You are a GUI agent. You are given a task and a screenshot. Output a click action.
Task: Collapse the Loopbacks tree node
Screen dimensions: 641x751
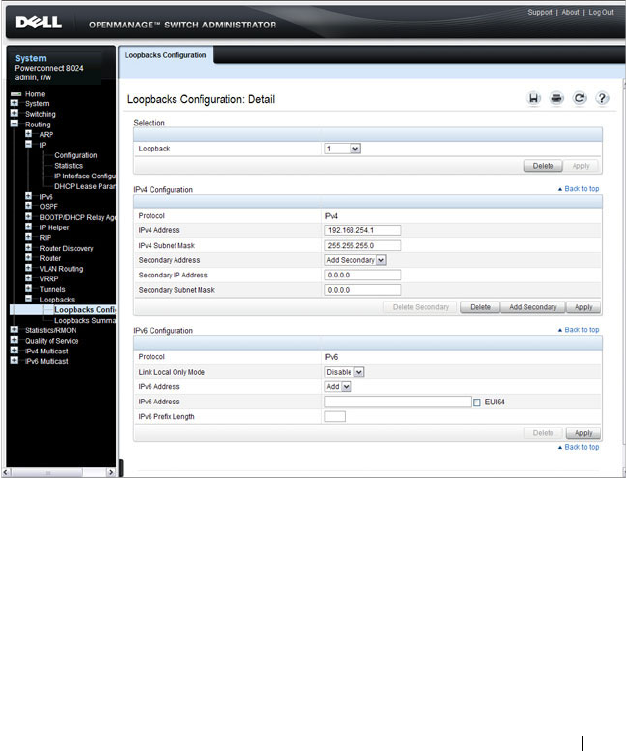point(29,299)
